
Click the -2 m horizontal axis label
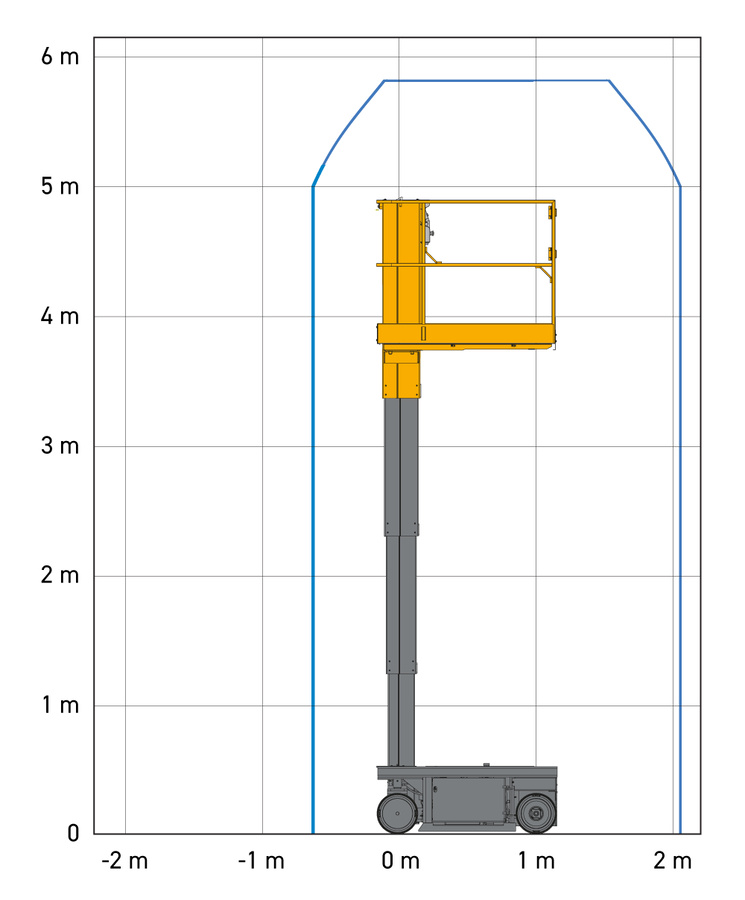(x=125, y=861)
